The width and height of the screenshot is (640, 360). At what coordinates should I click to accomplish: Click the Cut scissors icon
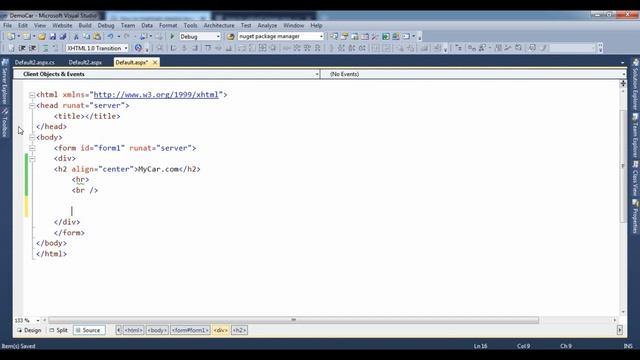(76, 37)
